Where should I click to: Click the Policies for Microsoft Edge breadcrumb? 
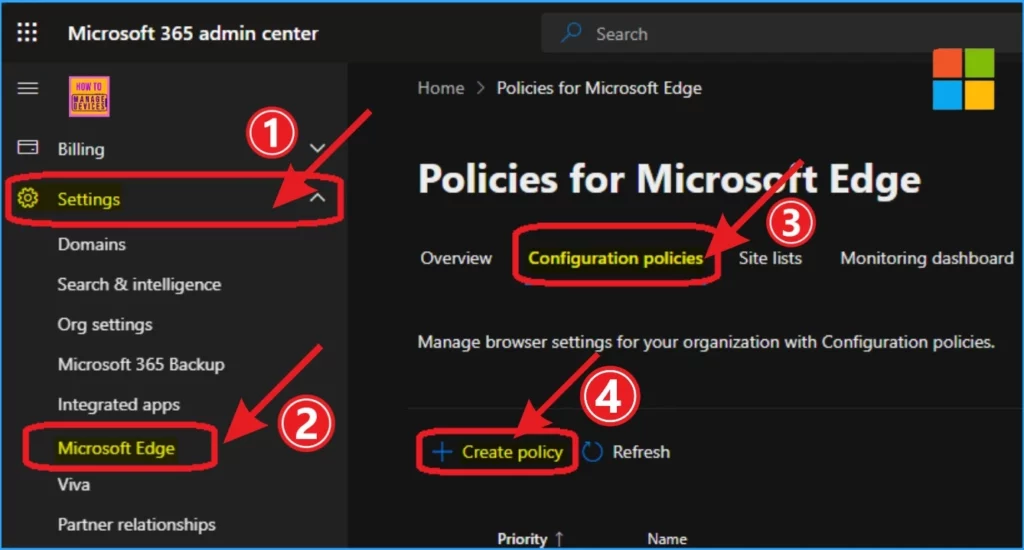pos(599,88)
